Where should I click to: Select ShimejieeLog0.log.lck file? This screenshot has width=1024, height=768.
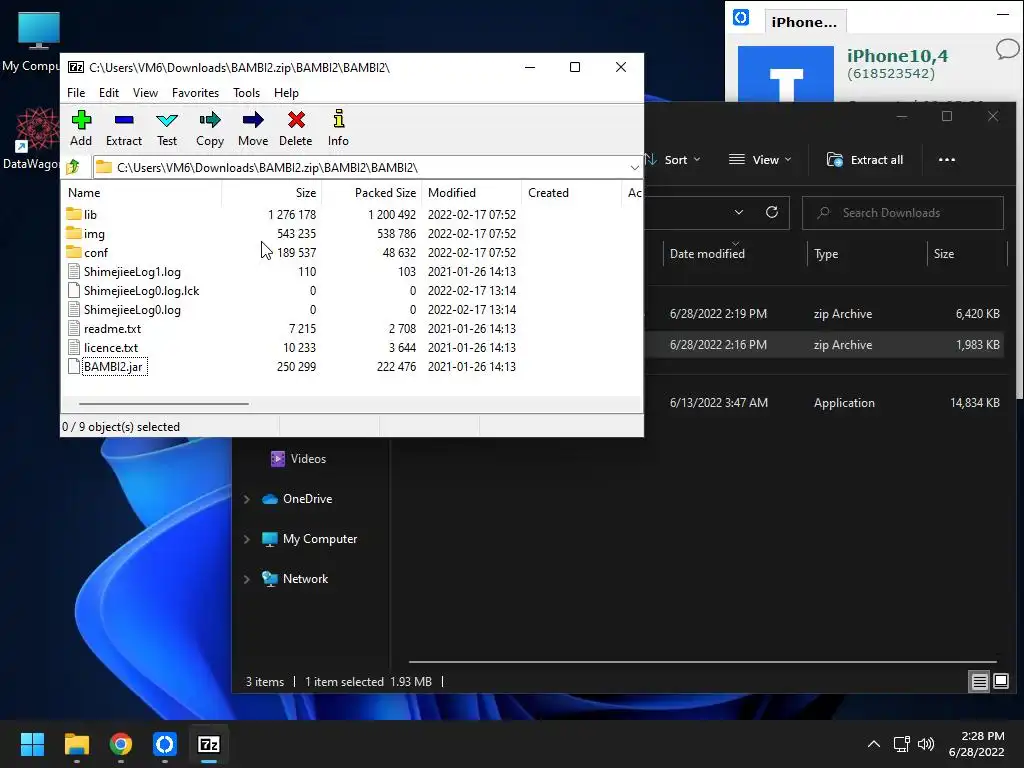(141, 291)
